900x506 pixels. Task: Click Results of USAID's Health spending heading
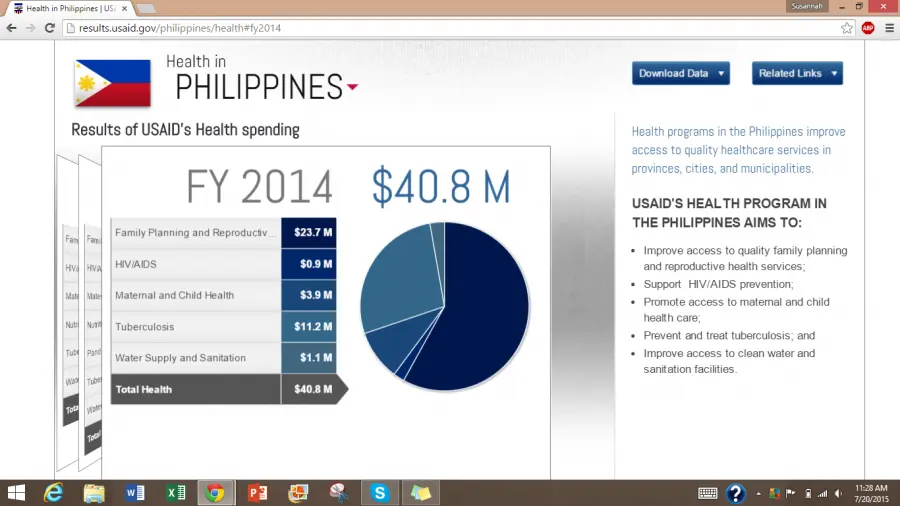tap(185, 130)
